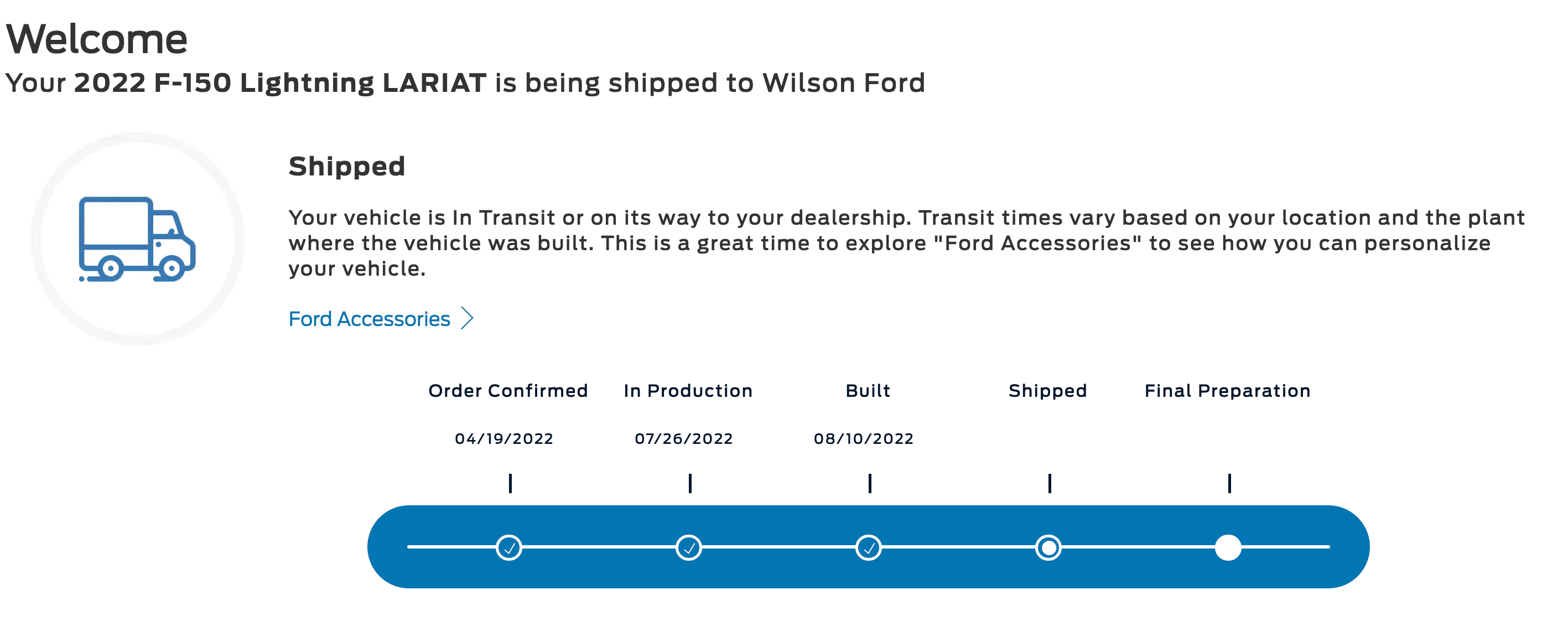Image resolution: width=1568 pixels, height=621 pixels.
Task: Select the Shipped step label on tracker
Action: [x=1047, y=390]
